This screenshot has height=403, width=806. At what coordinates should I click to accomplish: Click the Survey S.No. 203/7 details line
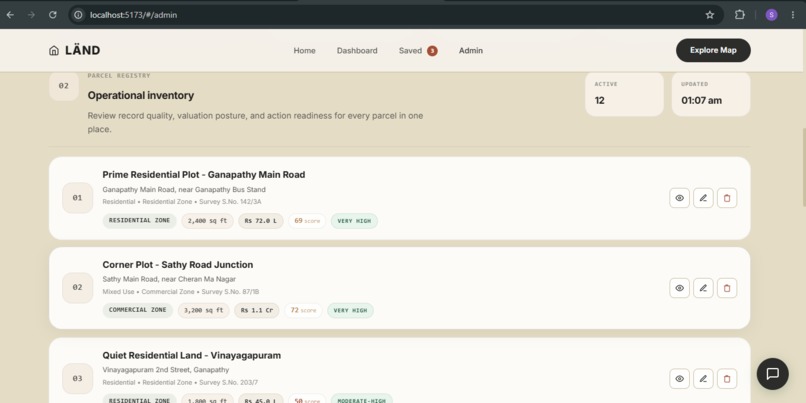(180, 382)
